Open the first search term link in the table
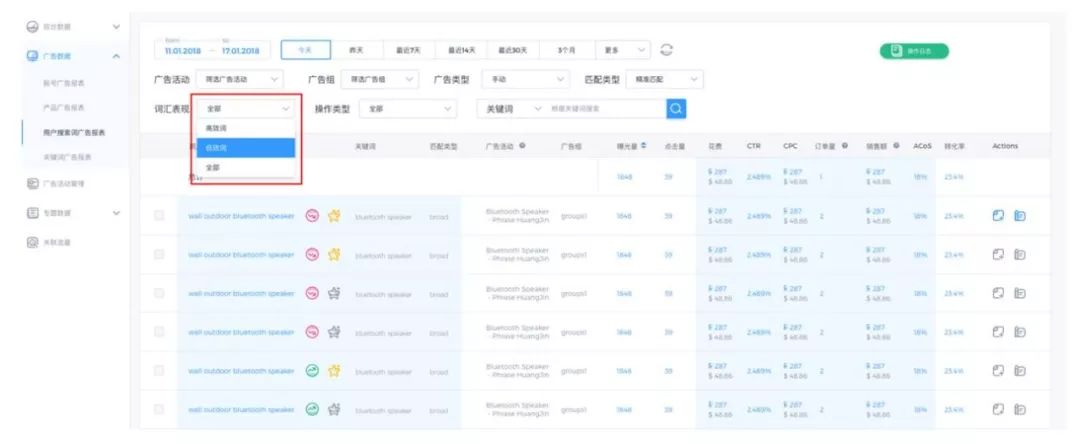This screenshot has width=1080, height=444. pos(241,216)
